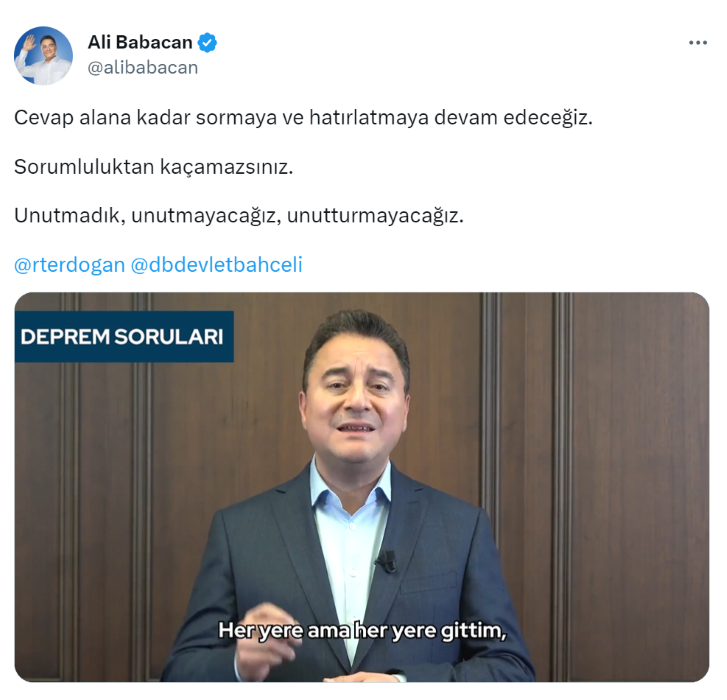727x700 pixels.
Task: Click the DEPREM SORULARI banner on video
Action: [x=124, y=337]
